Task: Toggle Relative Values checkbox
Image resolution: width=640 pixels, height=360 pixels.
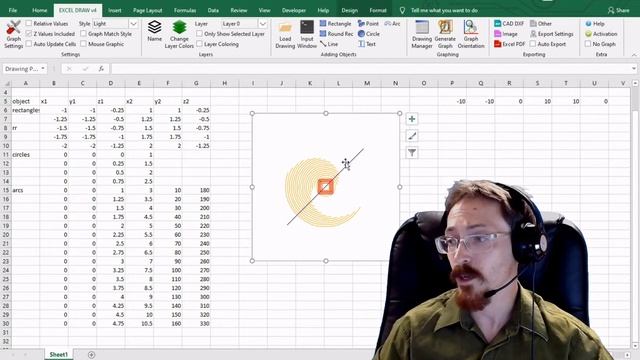Action: (29, 24)
